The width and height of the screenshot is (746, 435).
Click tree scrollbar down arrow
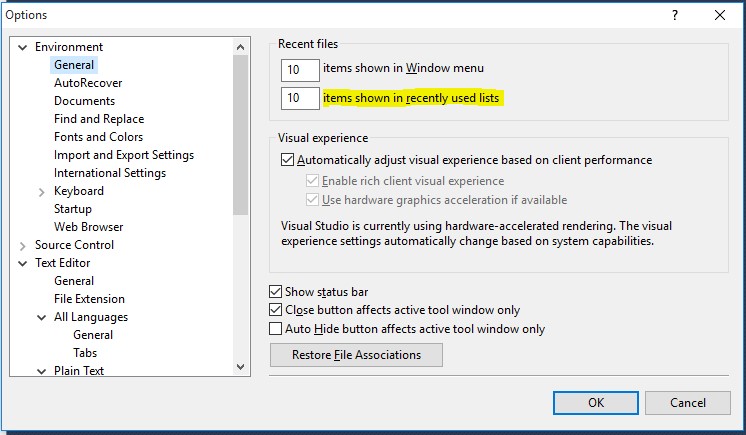tap(241, 367)
